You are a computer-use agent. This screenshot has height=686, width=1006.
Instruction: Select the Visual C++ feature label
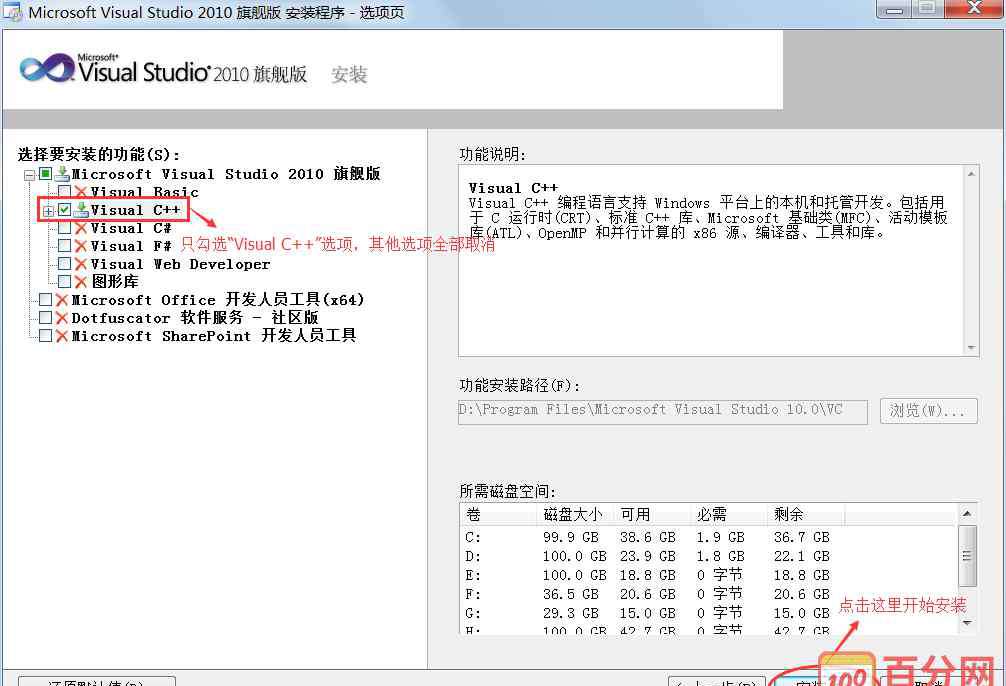coord(135,210)
